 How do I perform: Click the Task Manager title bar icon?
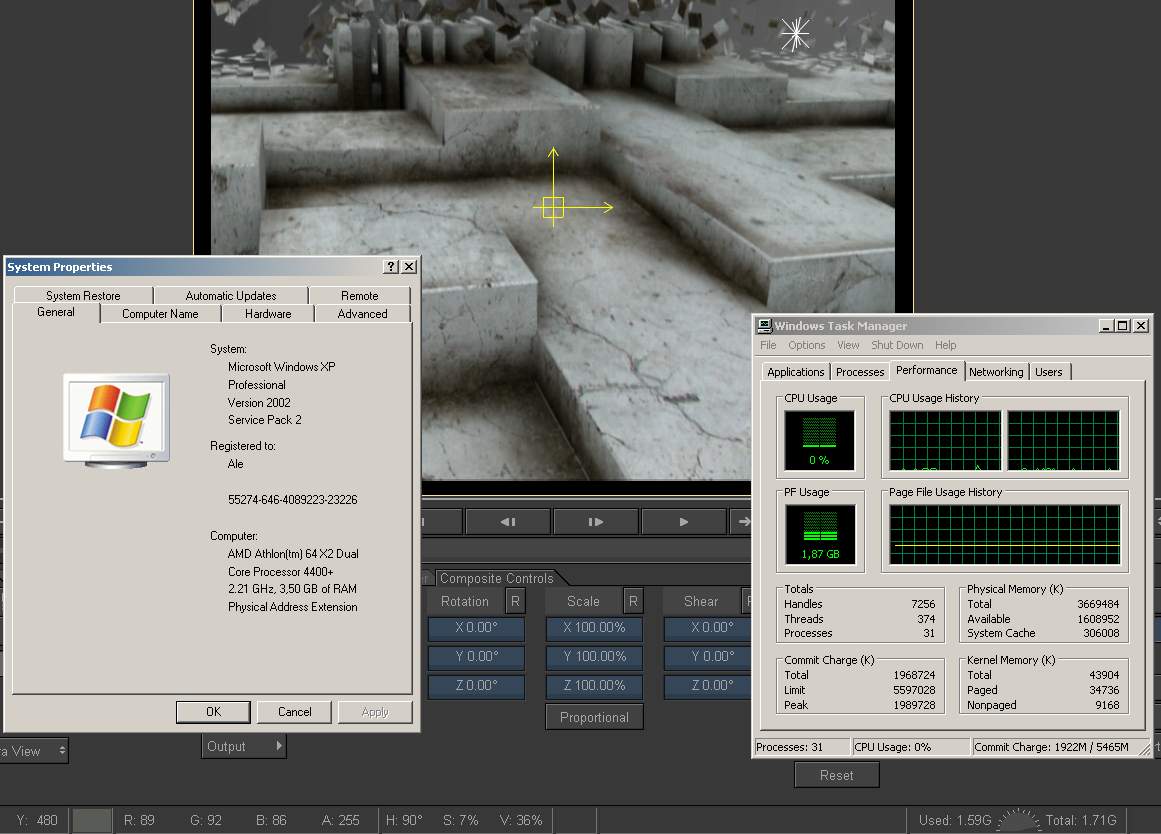[x=764, y=326]
